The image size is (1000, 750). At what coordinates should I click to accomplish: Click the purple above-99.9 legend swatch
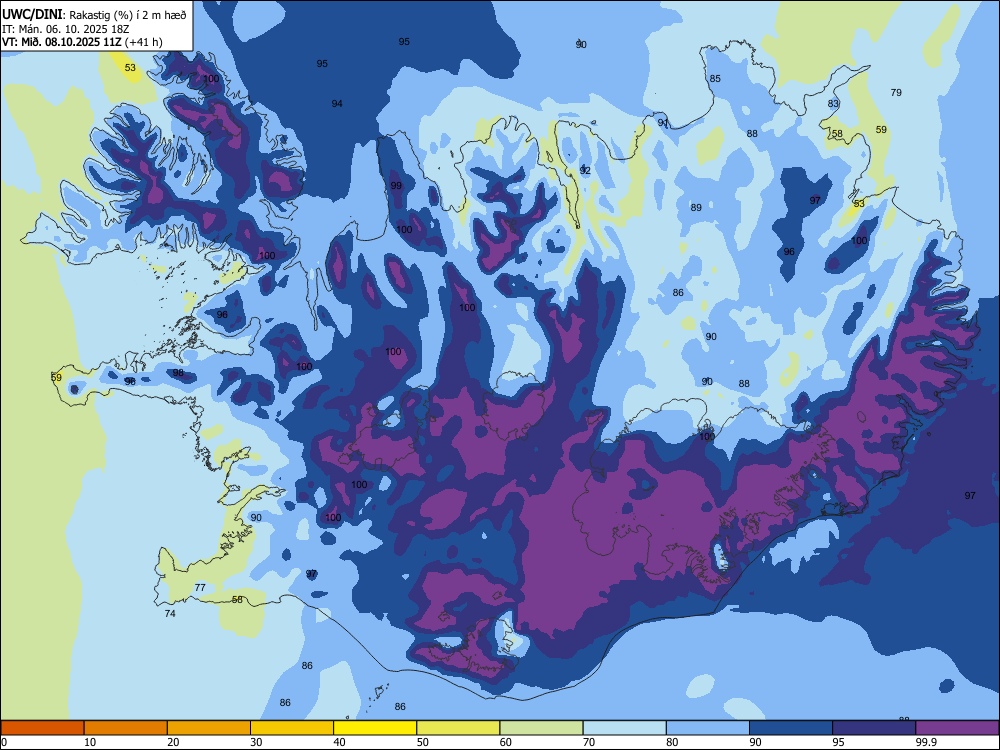click(957, 728)
